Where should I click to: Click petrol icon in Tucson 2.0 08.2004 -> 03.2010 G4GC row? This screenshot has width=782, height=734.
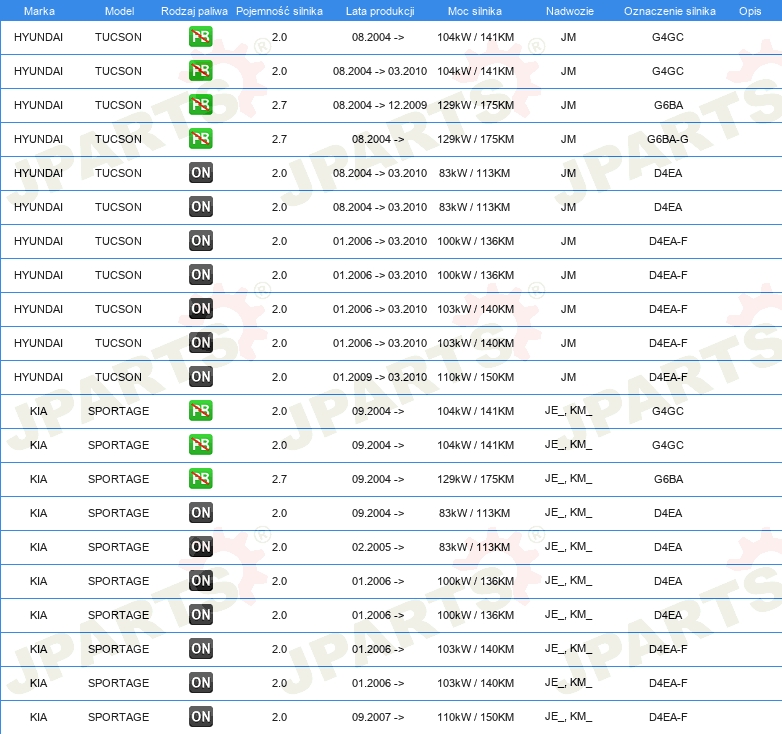click(200, 71)
